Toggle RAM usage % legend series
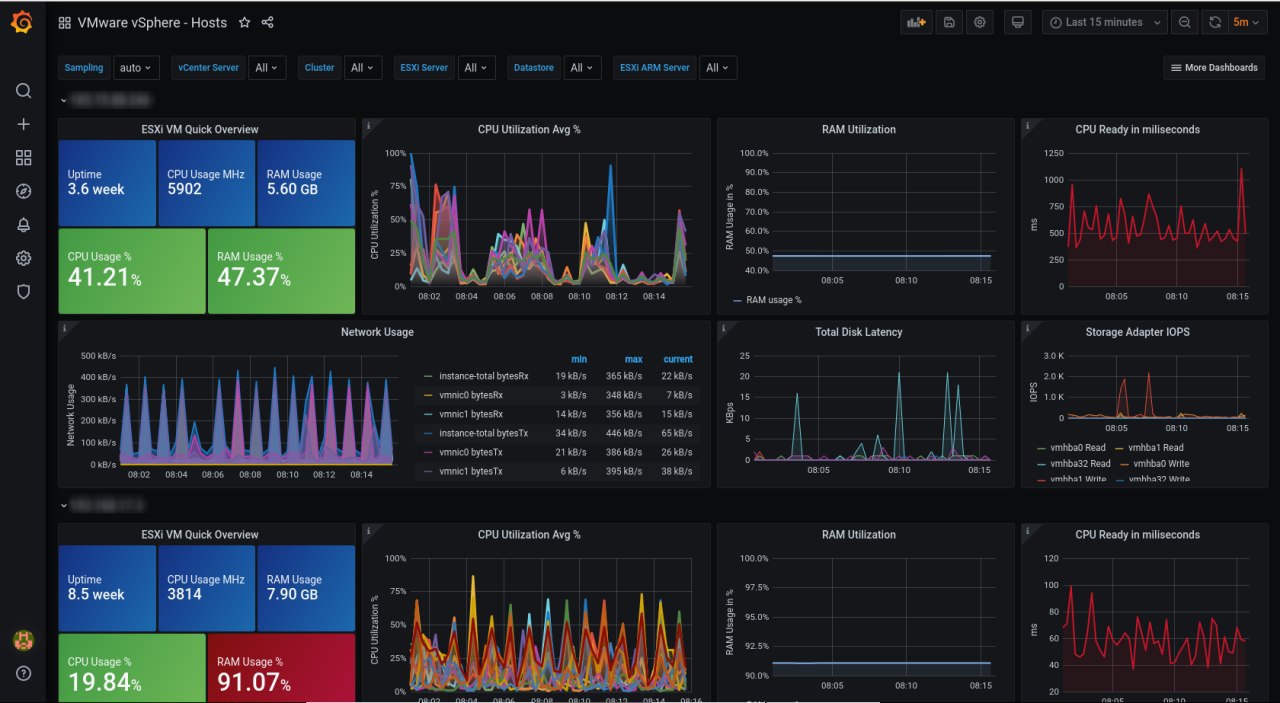 [x=773, y=299]
